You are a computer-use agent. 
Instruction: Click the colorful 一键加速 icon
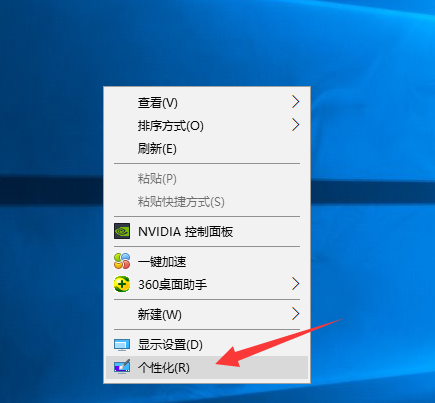[x=122, y=261]
